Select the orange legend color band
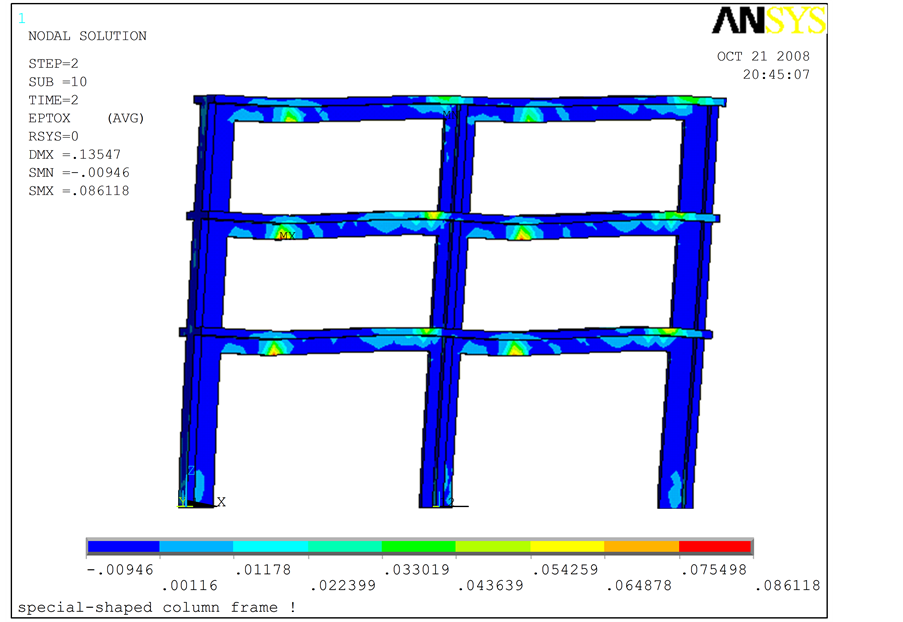Image resolution: width=903 pixels, height=622 pixels. point(641,547)
